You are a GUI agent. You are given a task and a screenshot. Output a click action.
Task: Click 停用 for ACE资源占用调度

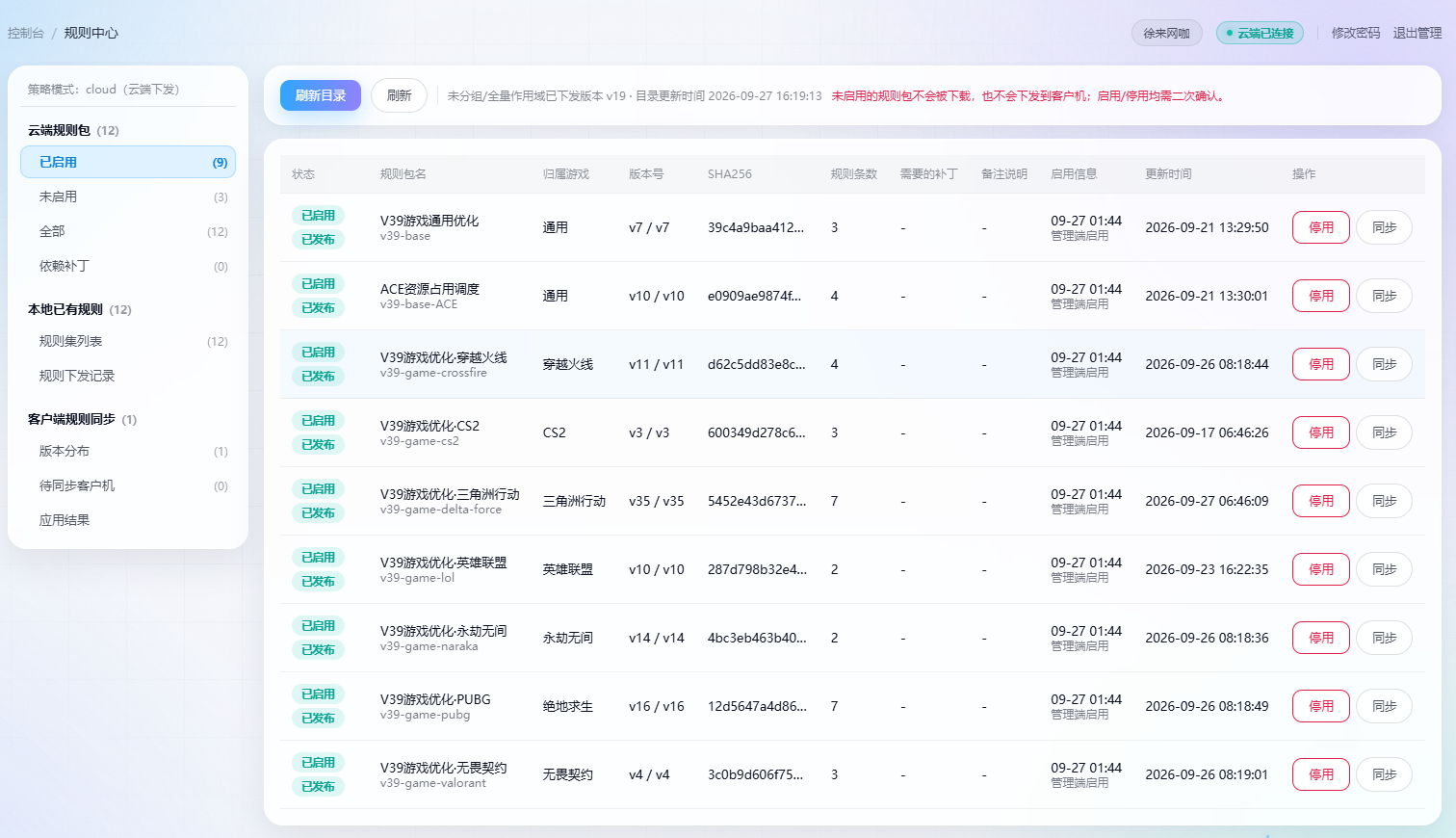(x=1321, y=296)
